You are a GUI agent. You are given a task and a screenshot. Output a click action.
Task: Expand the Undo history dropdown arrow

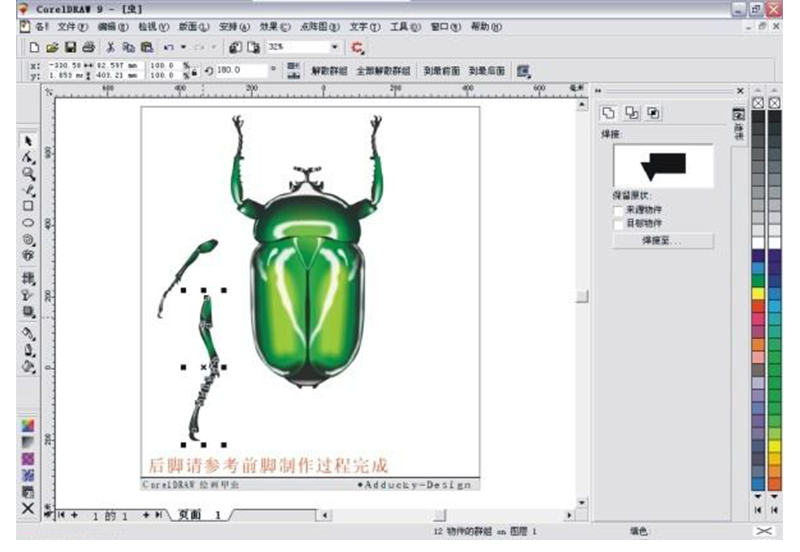click(x=184, y=47)
